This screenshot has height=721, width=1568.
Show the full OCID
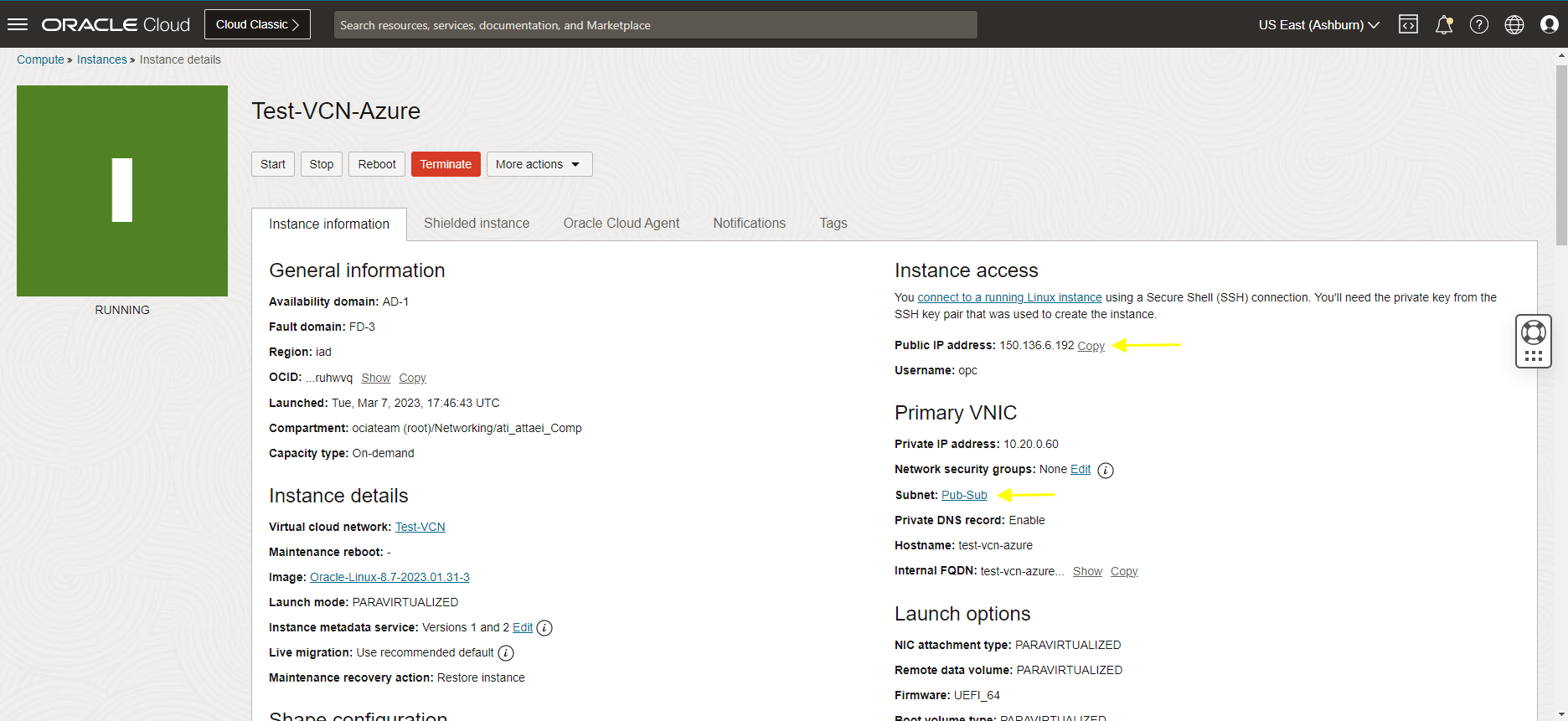pyautogui.click(x=376, y=379)
